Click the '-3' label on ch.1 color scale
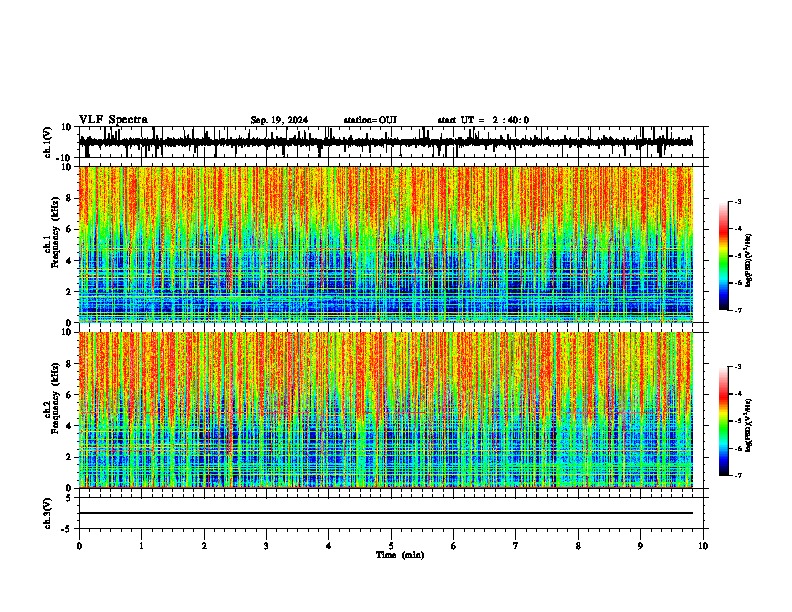The height and width of the screenshot is (612, 792). coord(737,201)
